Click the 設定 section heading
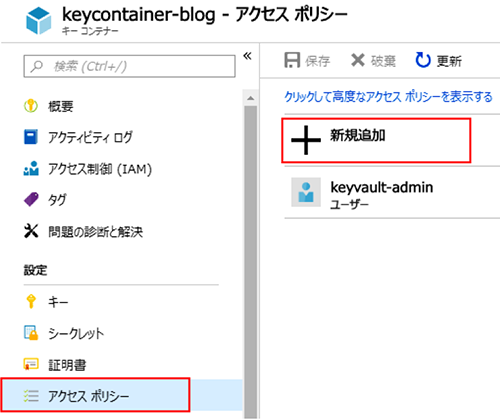 pyautogui.click(x=35, y=270)
